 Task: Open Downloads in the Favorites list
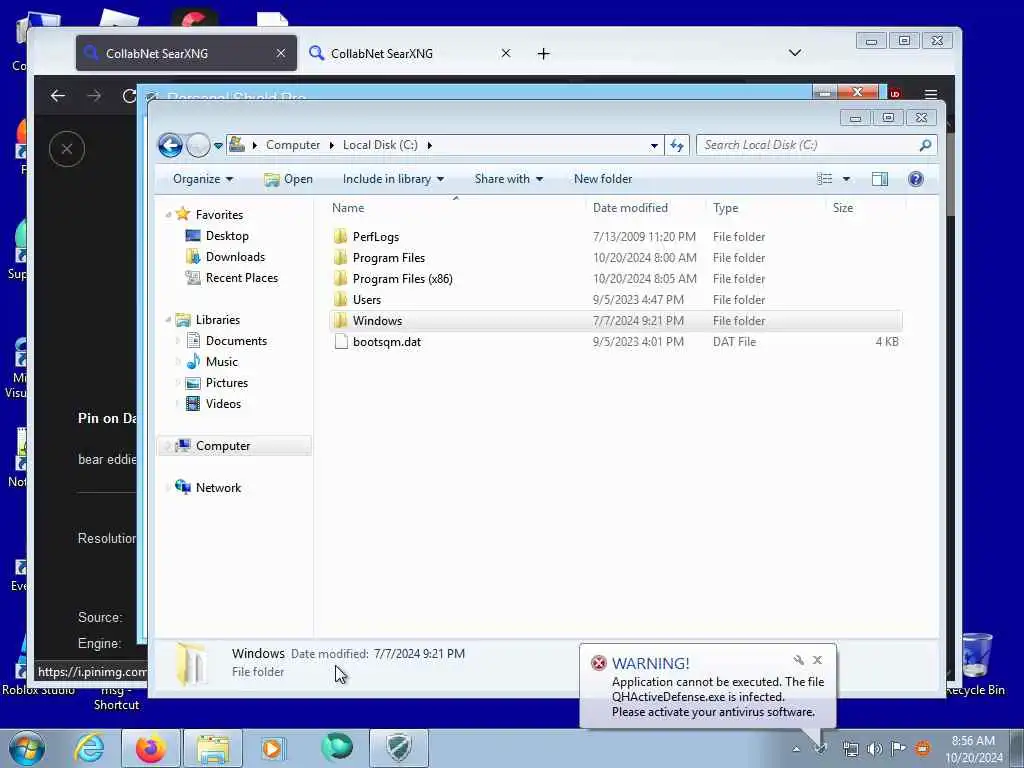click(x=235, y=257)
